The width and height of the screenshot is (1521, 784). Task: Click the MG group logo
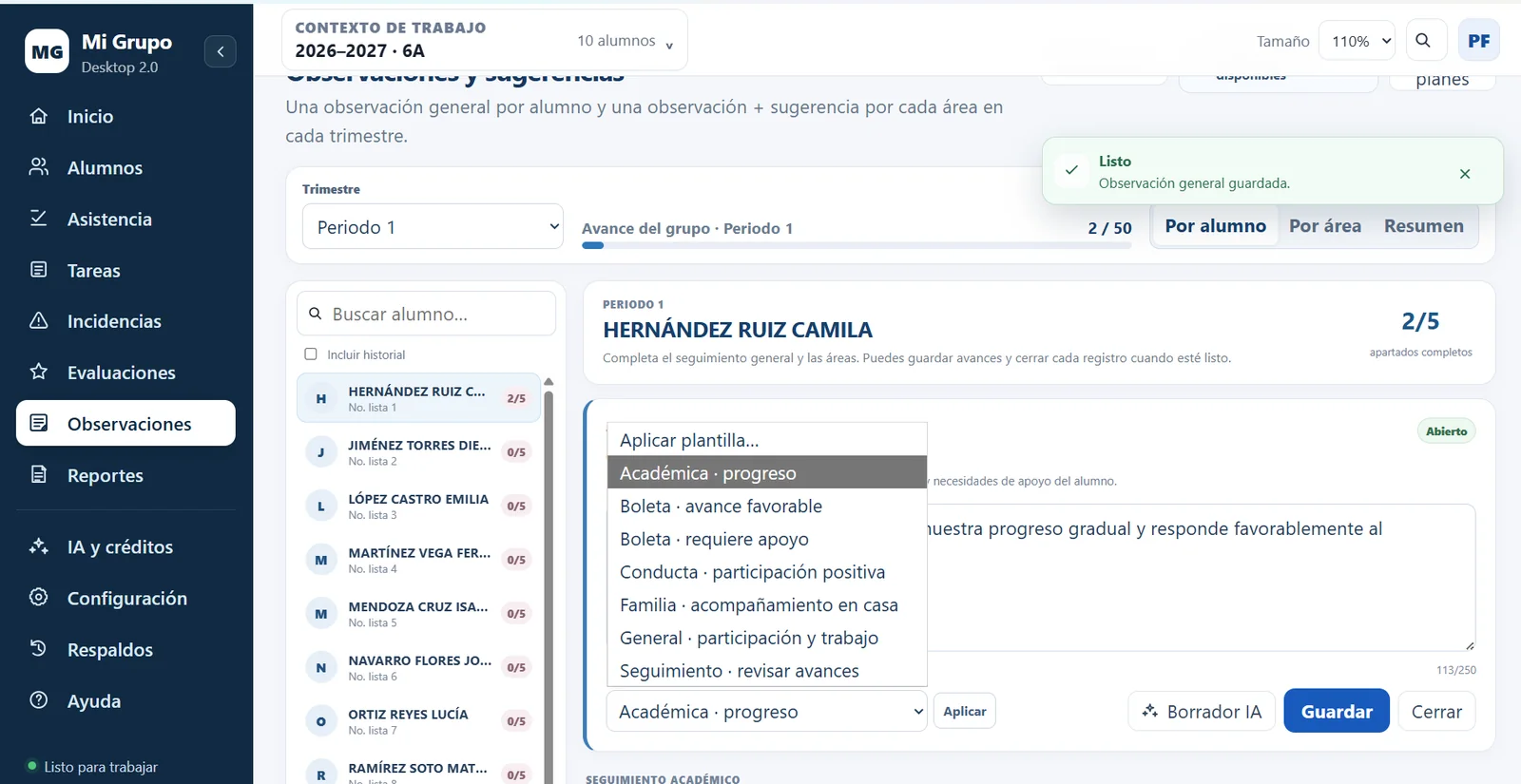pyautogui.click(x=48, y=52)
